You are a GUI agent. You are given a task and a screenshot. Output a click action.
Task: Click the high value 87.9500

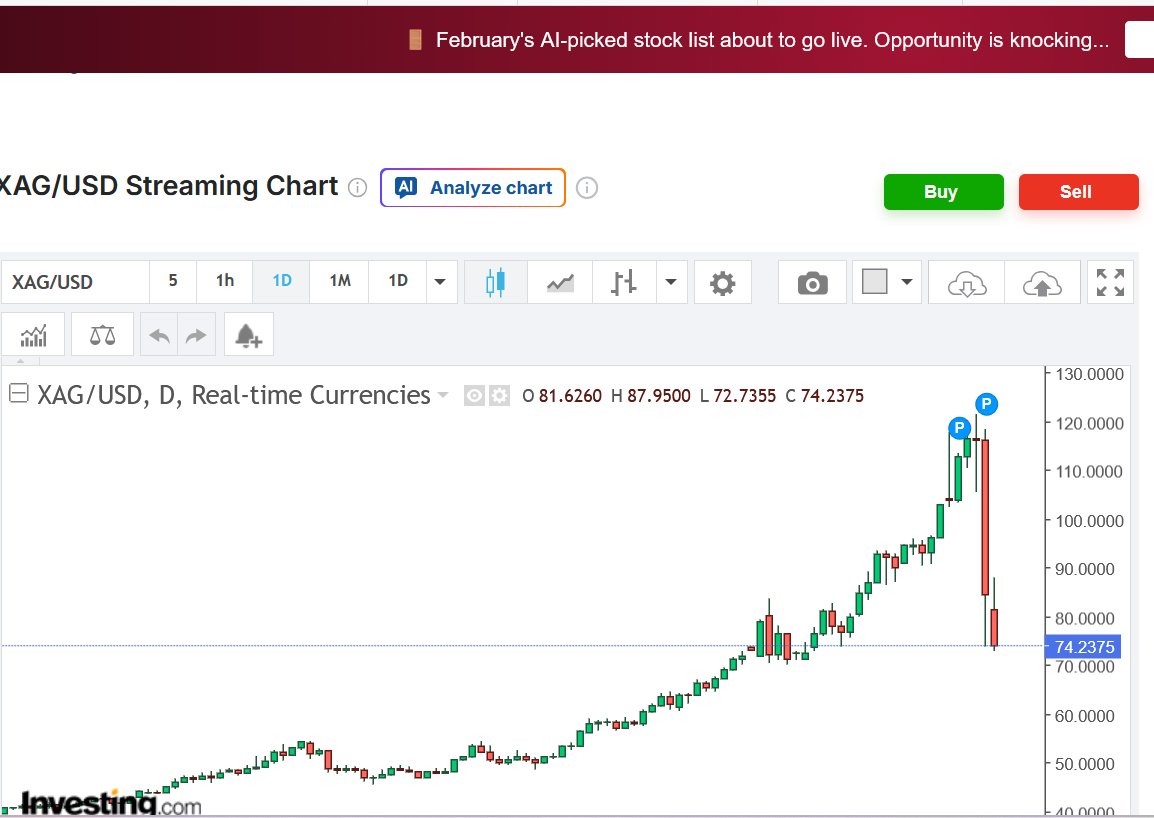tap(659, 396)
